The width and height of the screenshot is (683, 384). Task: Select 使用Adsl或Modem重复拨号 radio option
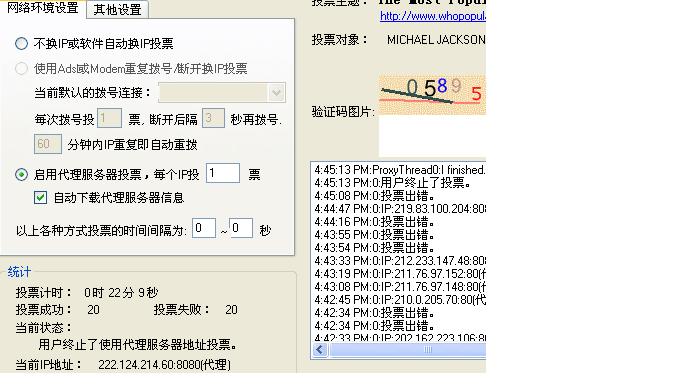click(21, 68)
